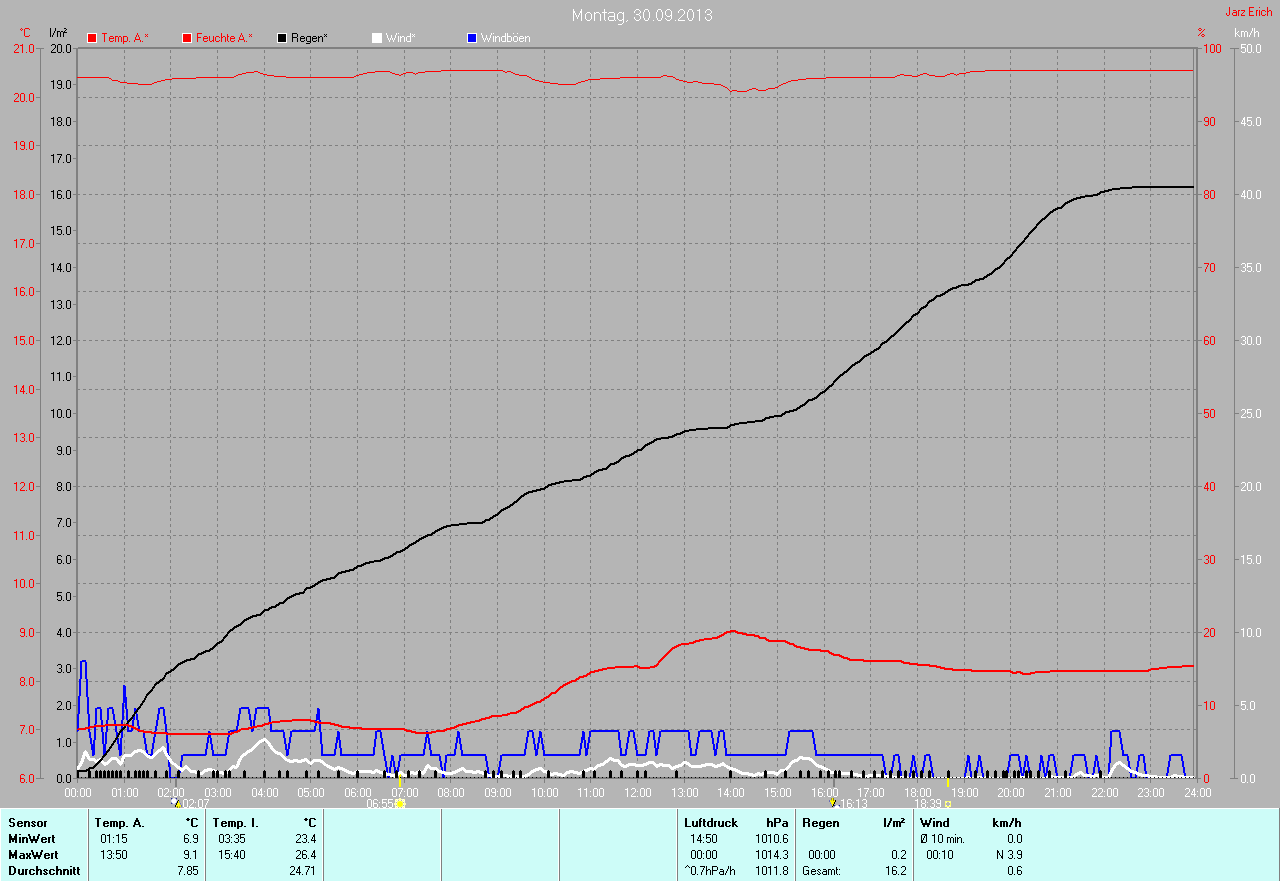Click the Regen Gesamt value 16.2
The width and height of the screenshot is (1280, 881).
pyautogui.click(x=894, y=871)
